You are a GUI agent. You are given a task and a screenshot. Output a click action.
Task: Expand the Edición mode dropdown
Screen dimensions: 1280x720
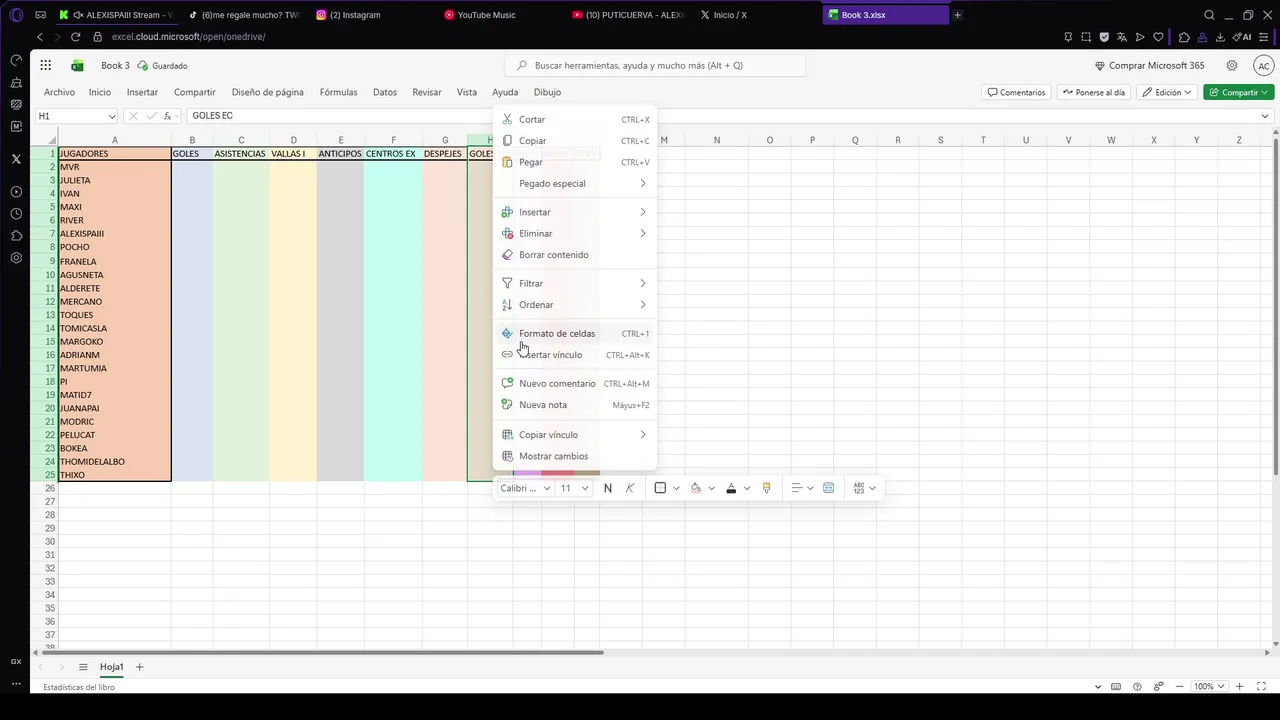1169,92
